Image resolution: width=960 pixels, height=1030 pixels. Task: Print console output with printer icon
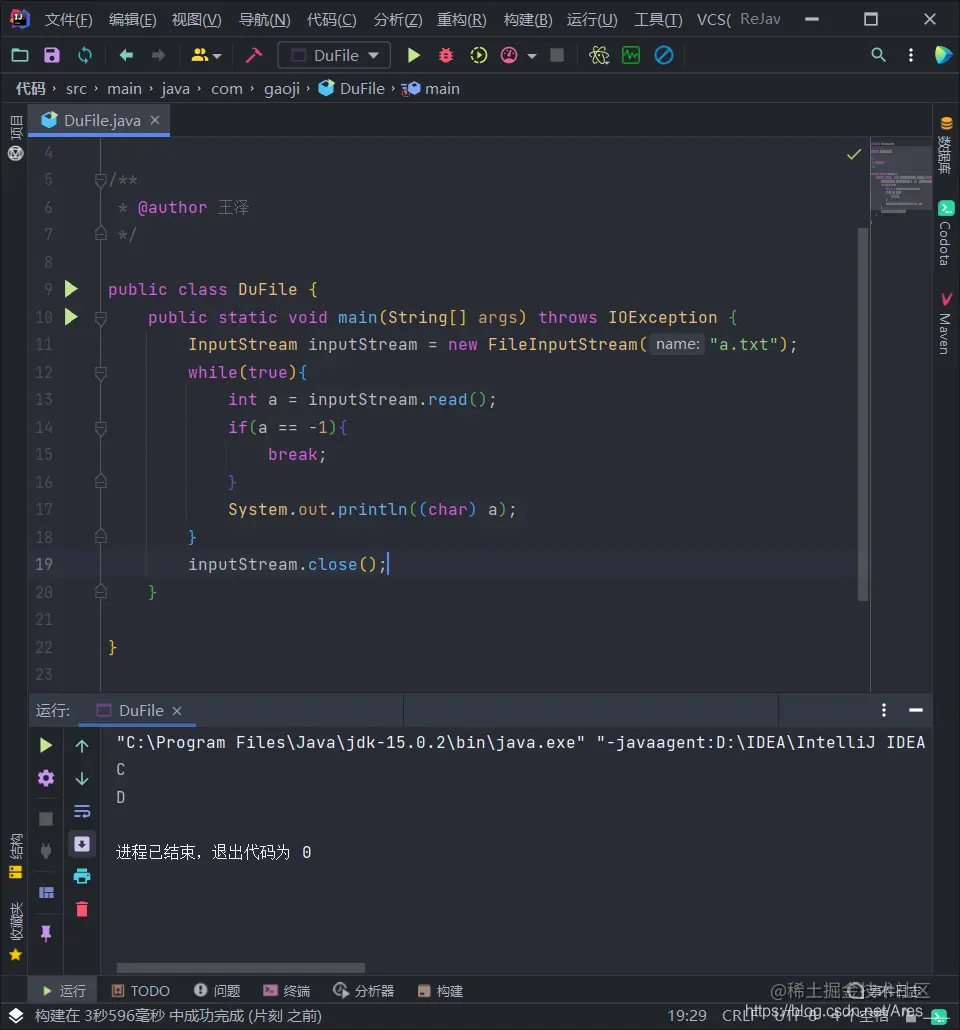(x=82, y=876)
